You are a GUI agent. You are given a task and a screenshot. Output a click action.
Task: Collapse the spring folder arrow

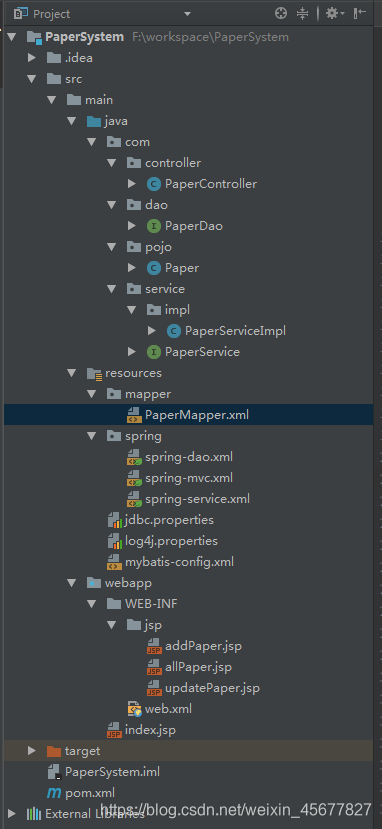[92, 436]
